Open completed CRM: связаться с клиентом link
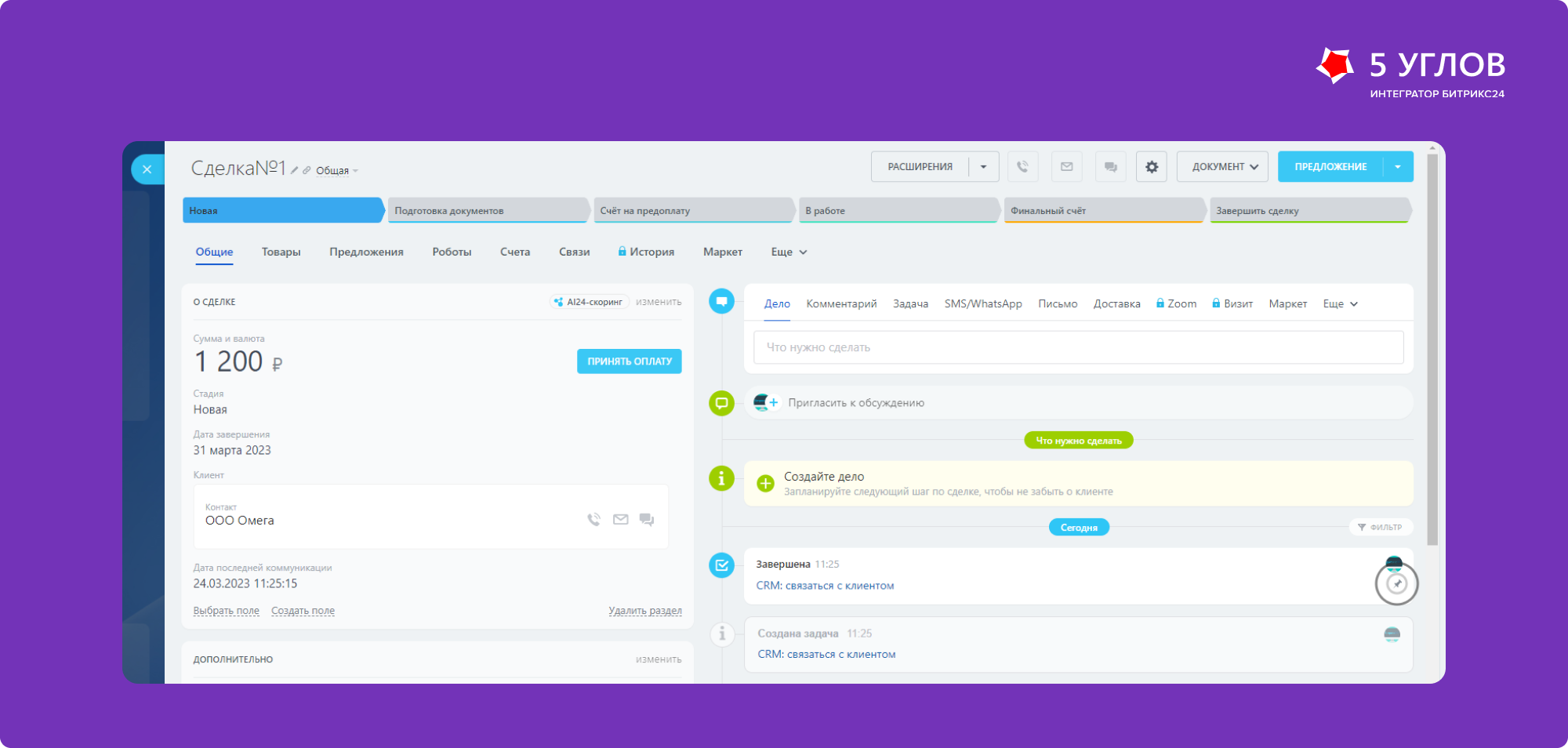The image size is (1568, 748). coord(825,586)
